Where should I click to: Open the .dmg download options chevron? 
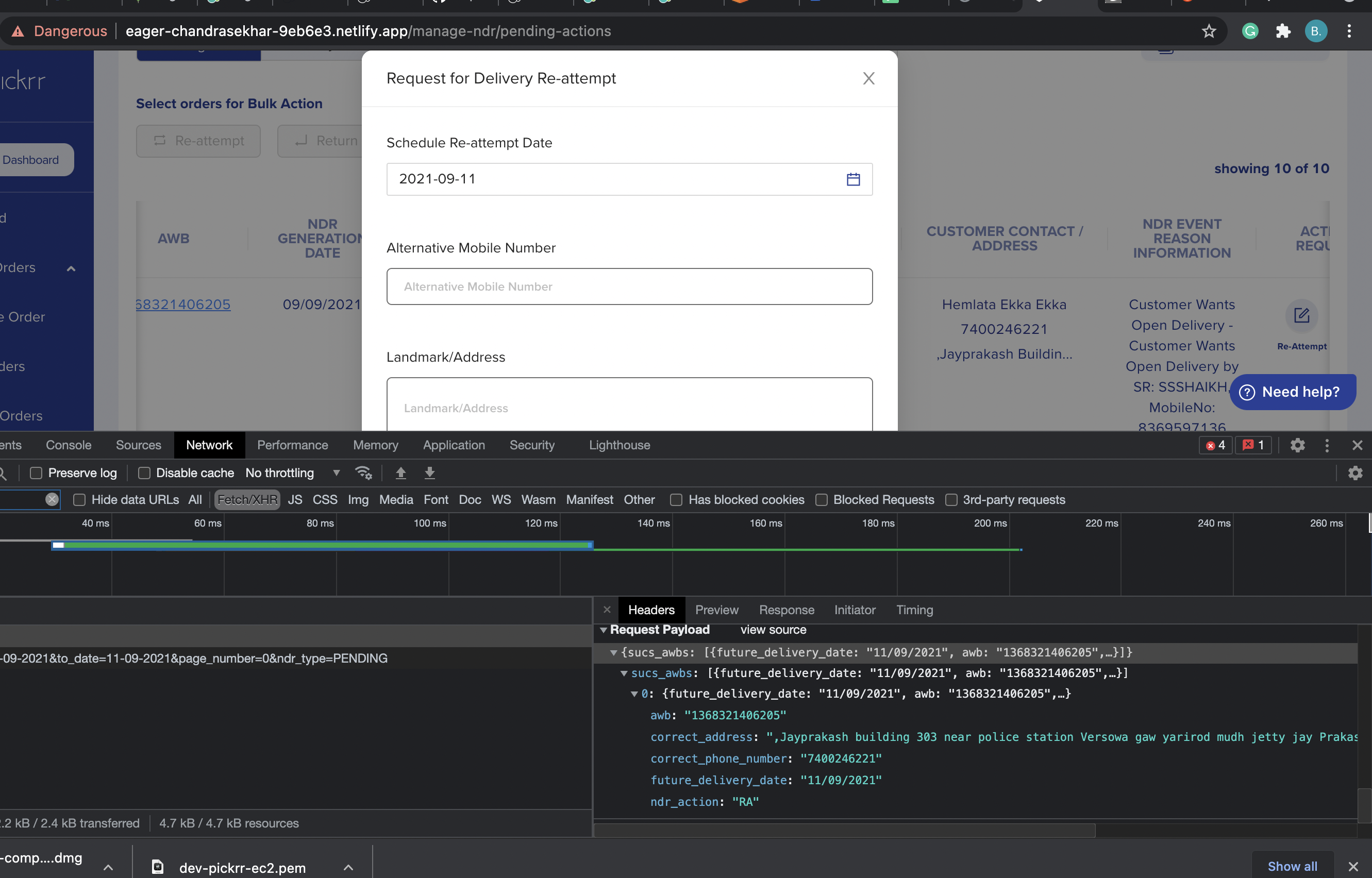tap(108, 867)
